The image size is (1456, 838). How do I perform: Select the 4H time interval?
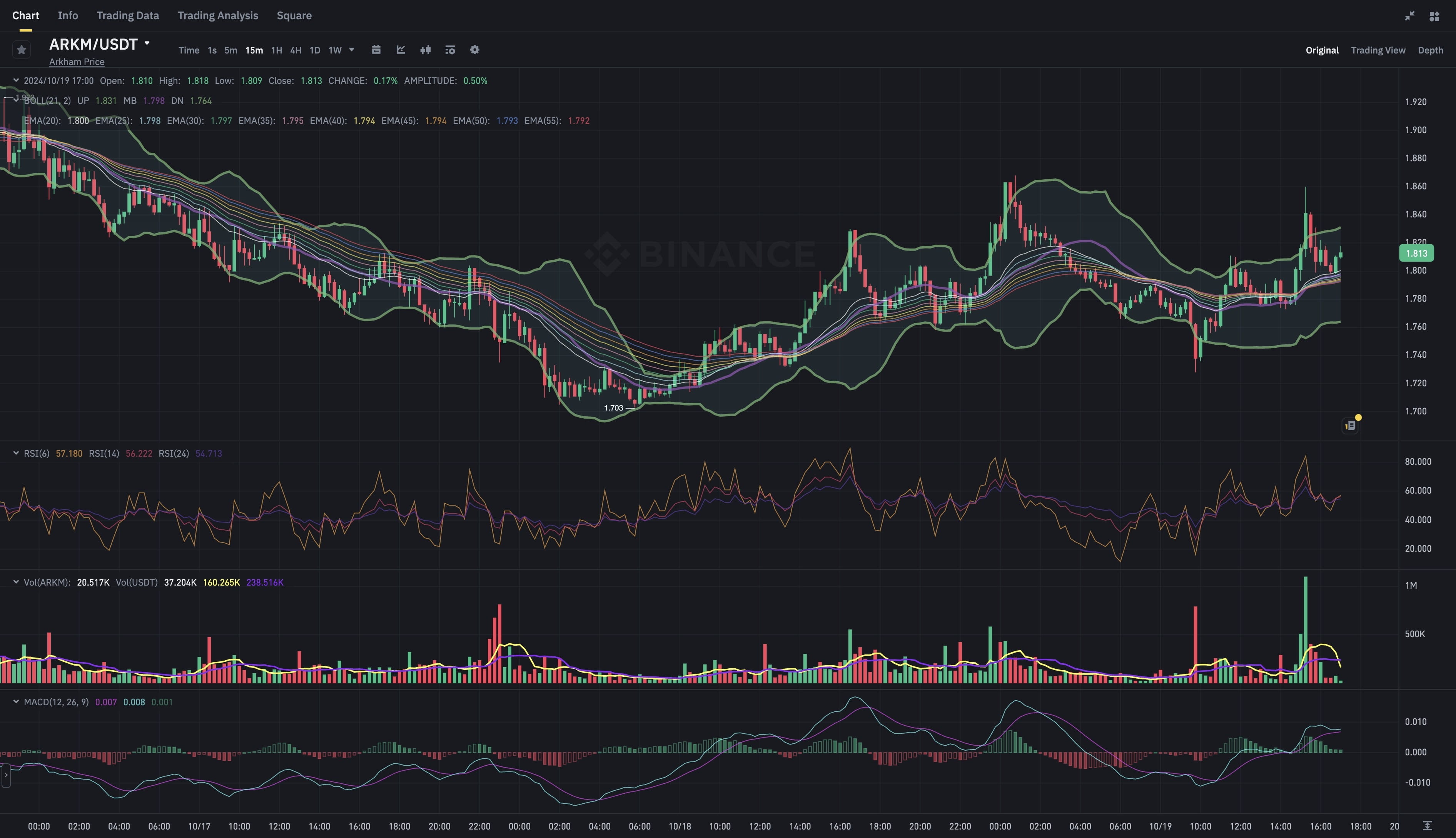pos(295,50)
